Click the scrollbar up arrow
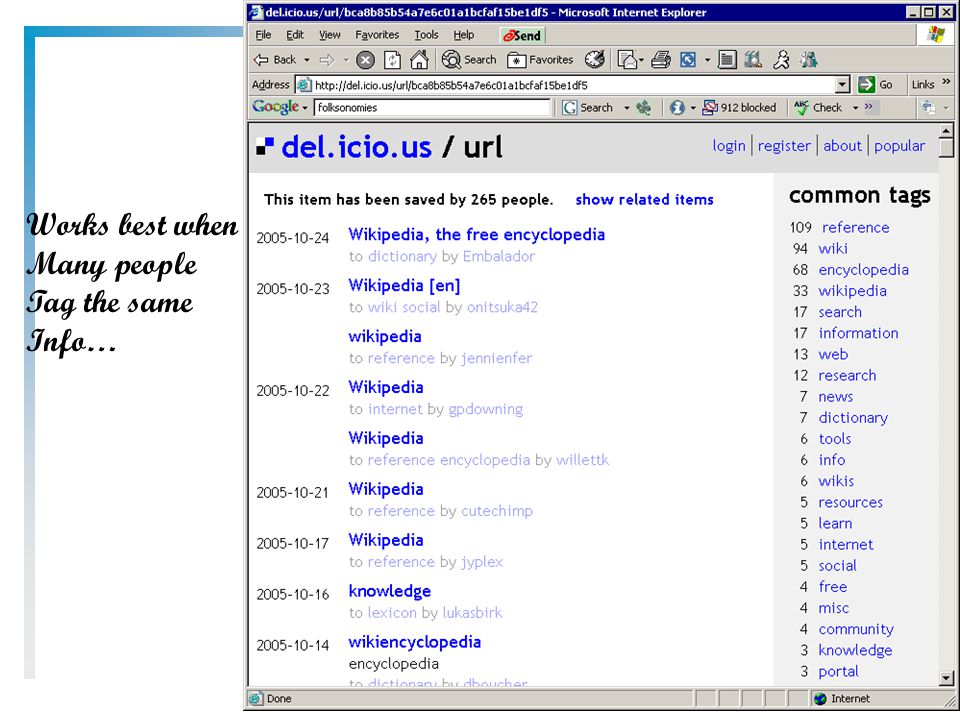 coord(947,130)
